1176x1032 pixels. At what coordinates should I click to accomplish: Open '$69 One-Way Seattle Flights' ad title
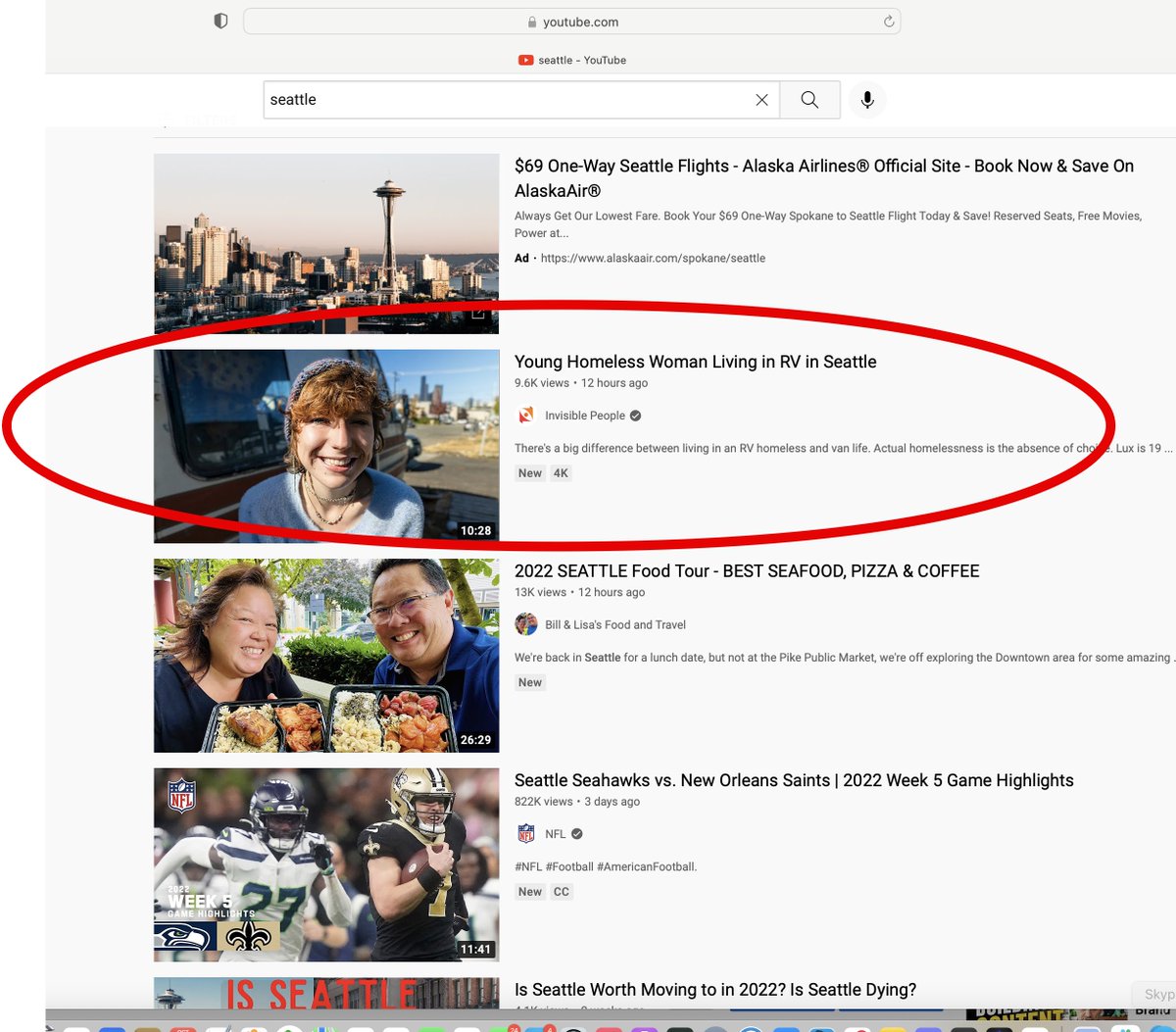[x=824, y=178]
